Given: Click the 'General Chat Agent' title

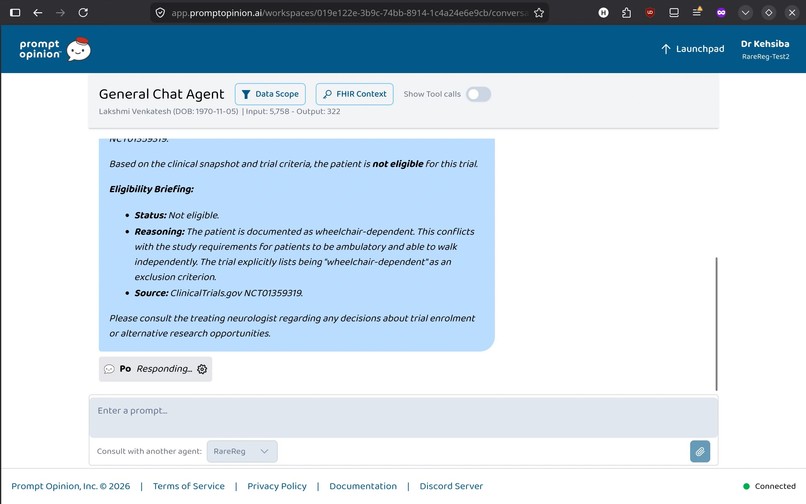Looking at the screenshot, I should [x=161, y=94].
